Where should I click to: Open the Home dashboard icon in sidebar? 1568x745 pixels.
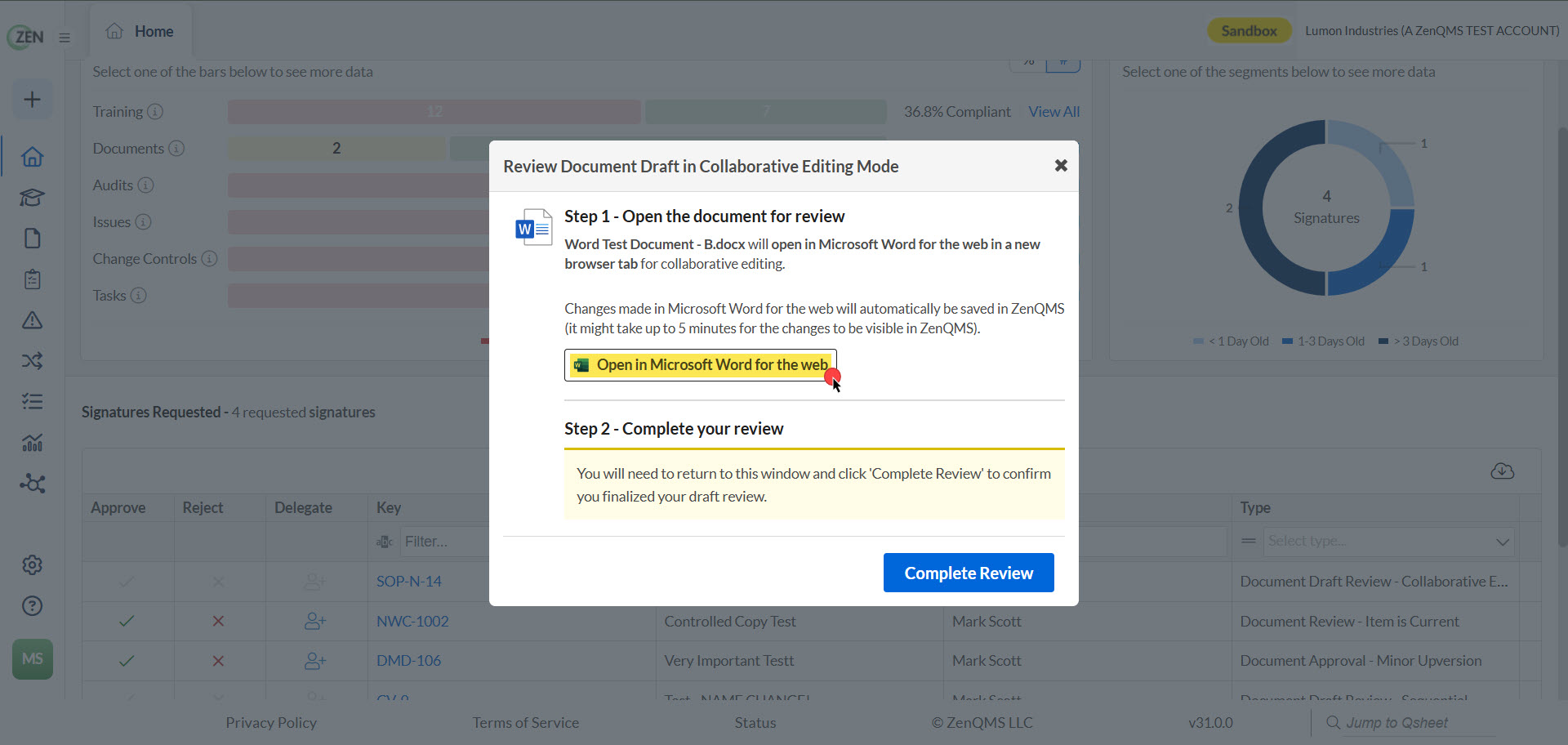pos(32,156)
